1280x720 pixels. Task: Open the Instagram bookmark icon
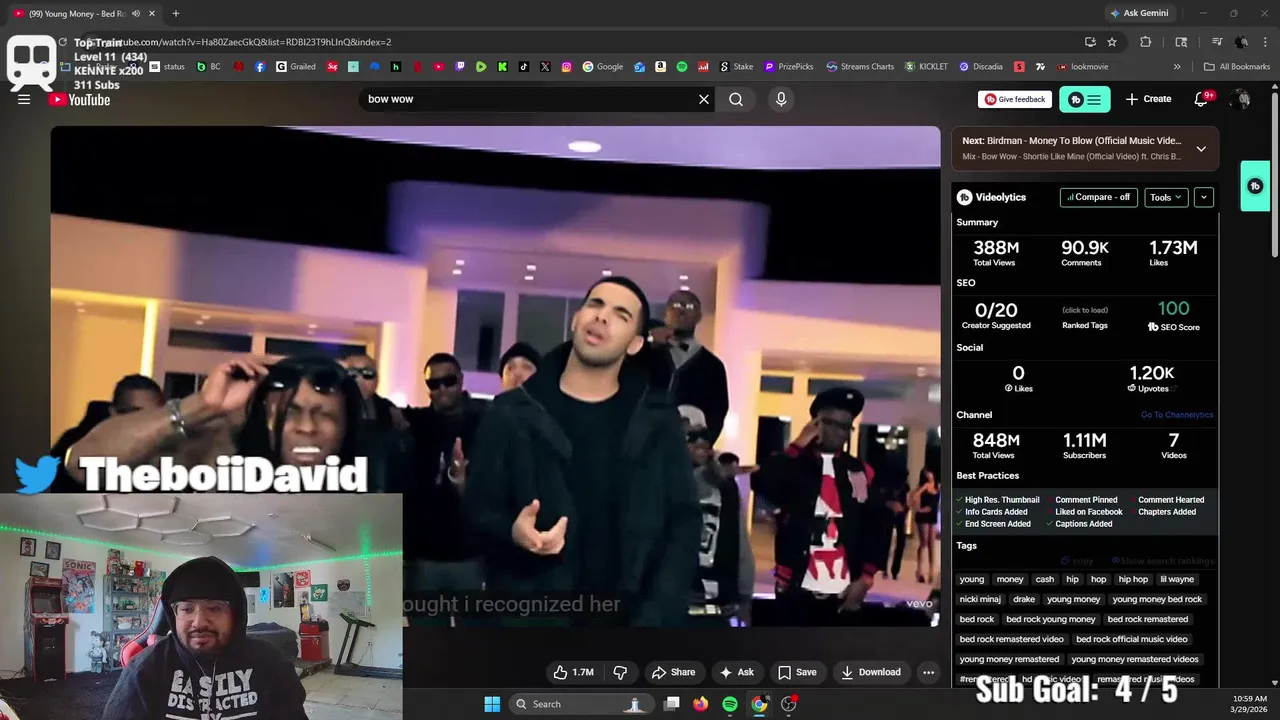(567, 67)
